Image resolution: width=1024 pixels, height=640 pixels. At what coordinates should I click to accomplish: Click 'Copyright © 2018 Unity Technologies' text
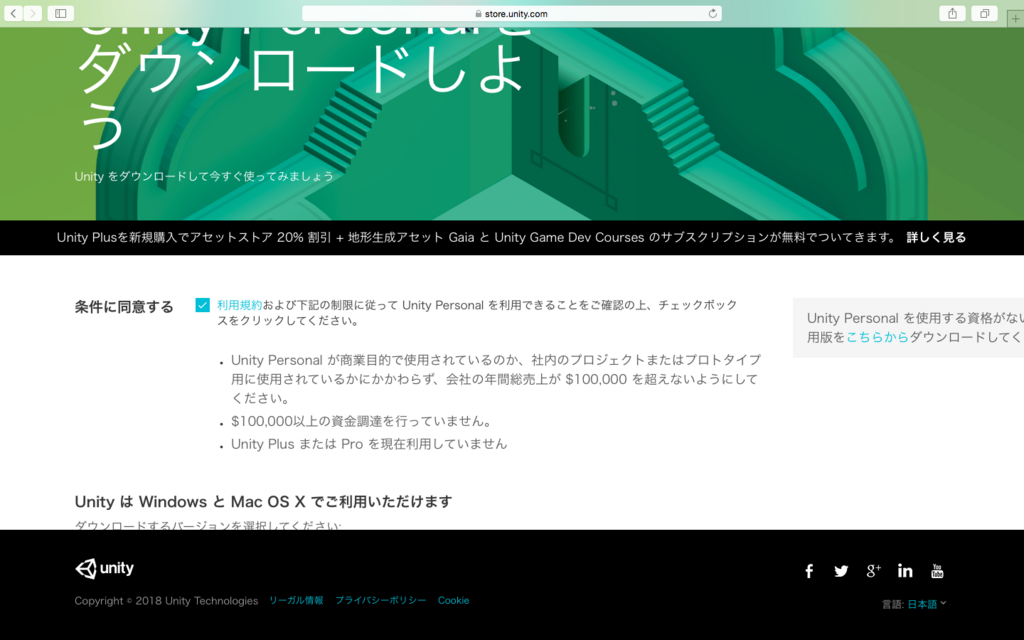(166, 601)
